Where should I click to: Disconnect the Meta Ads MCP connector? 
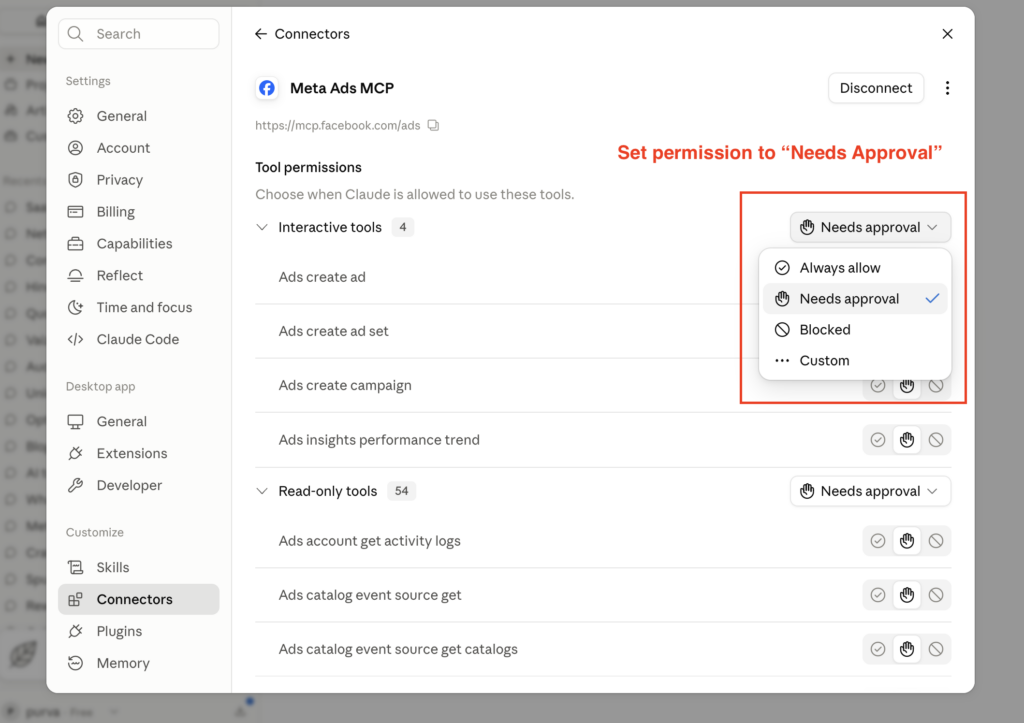click(876, 88)
